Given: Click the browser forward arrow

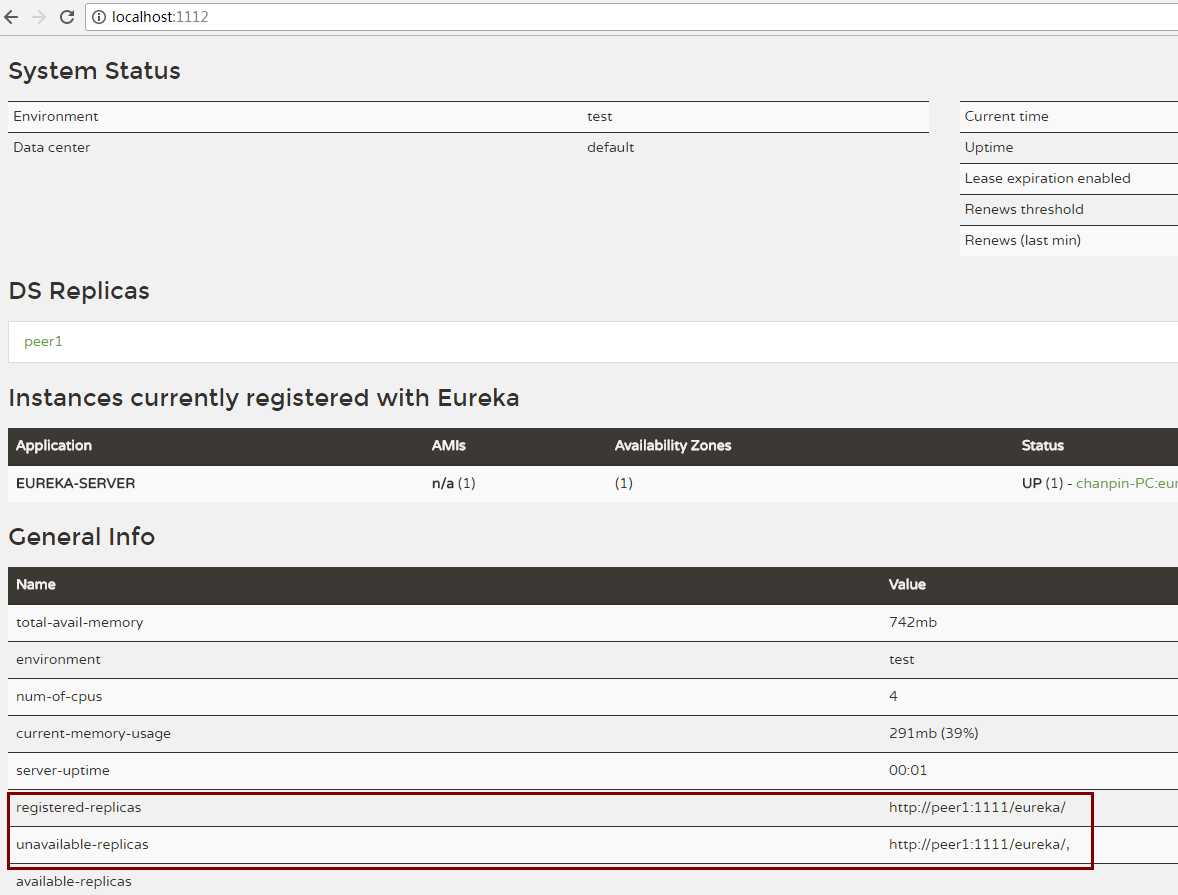Looking at the screenshot, I should (39, 17).
